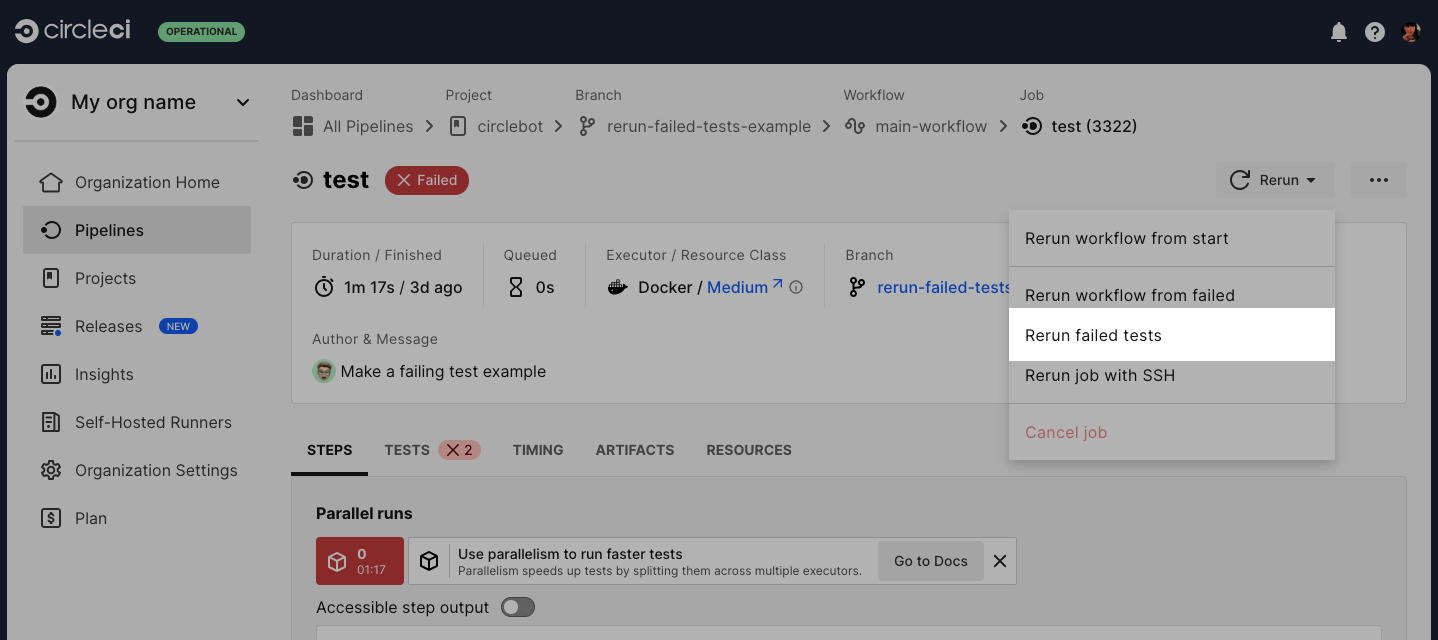Switch to the TESTS tab
Screen dimensions: 1438x640
point(432,450)
